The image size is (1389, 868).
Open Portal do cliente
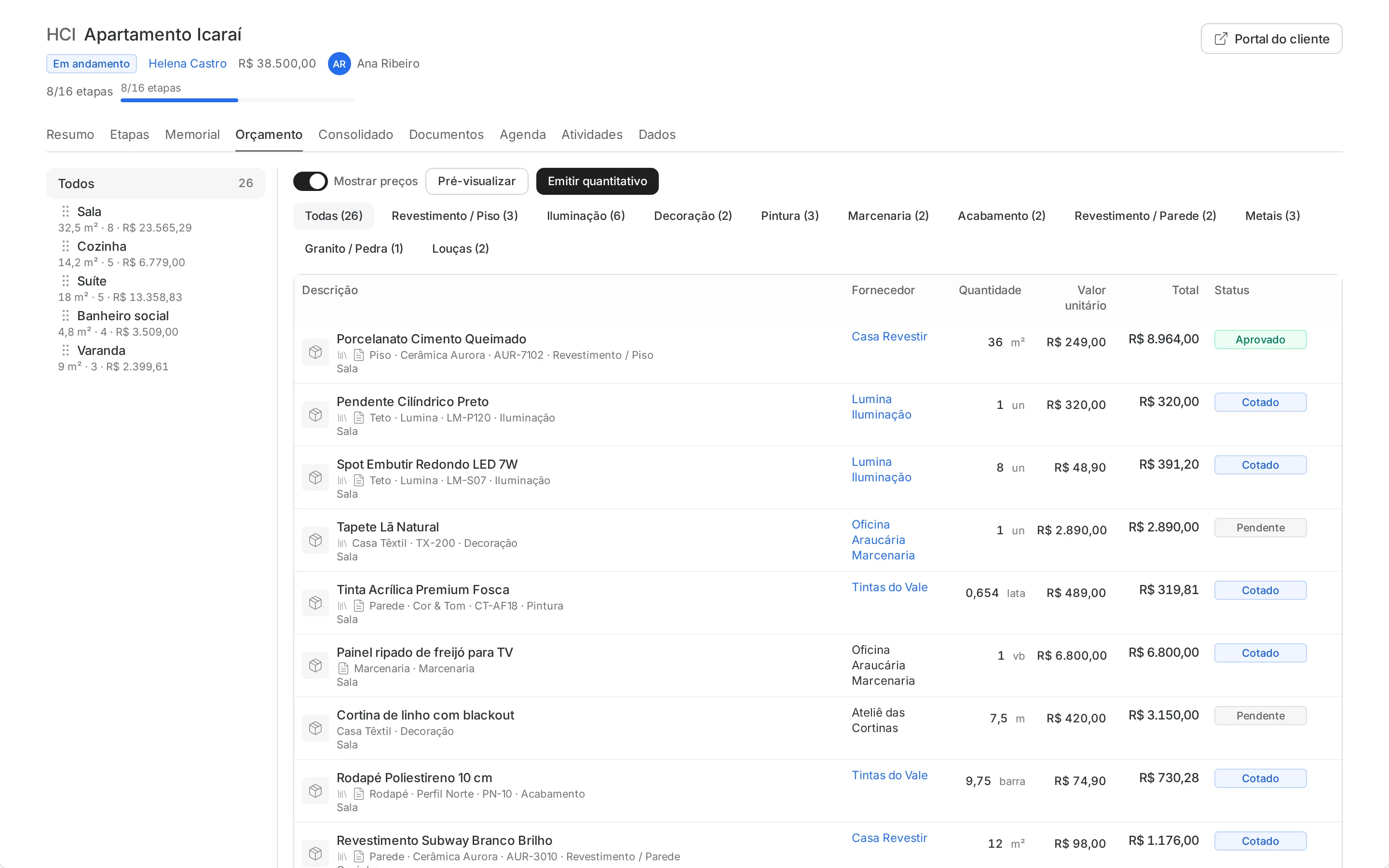pyautogui.click(x=1271, y=39)
